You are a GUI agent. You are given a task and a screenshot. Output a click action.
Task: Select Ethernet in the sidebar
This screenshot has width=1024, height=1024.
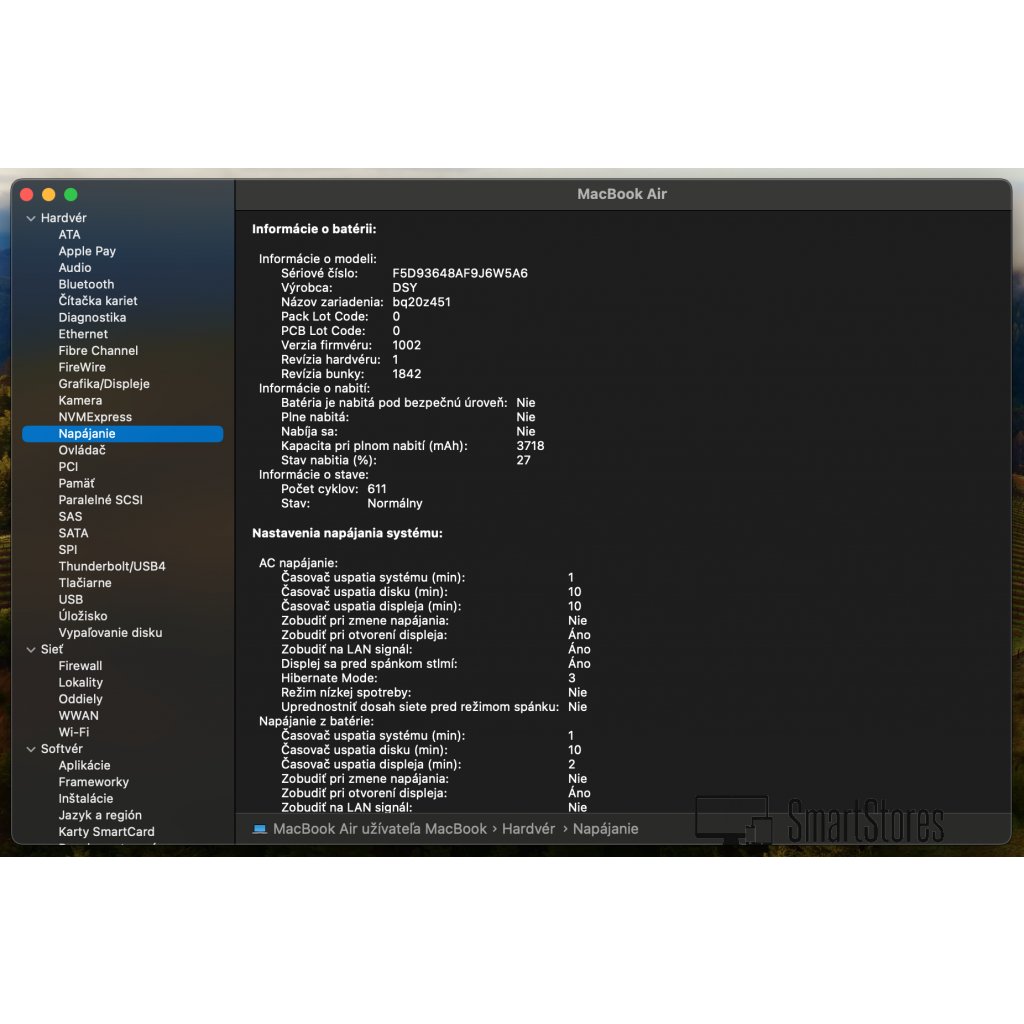(83, 334)
